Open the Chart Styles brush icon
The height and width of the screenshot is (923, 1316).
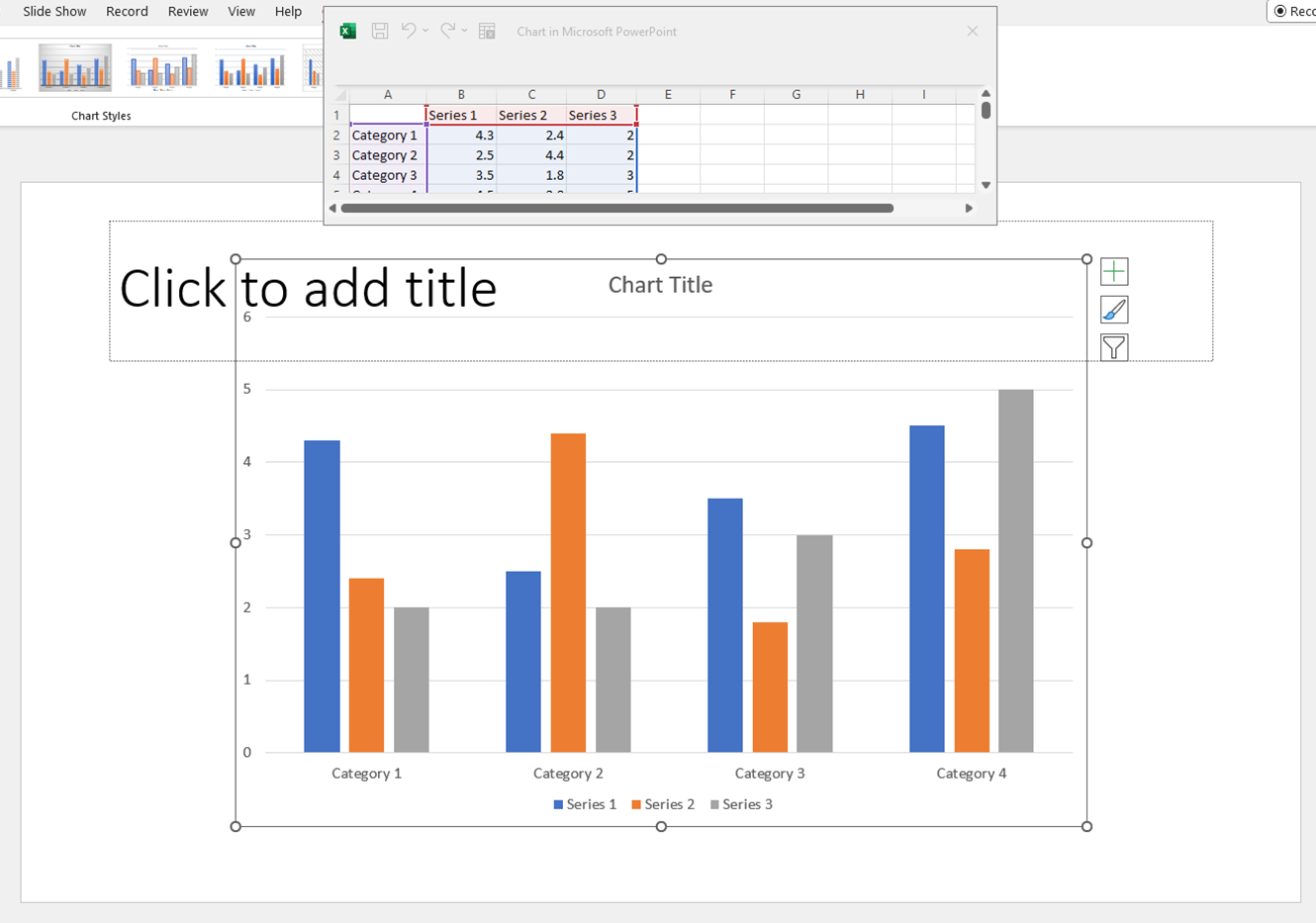[1114, 310]
